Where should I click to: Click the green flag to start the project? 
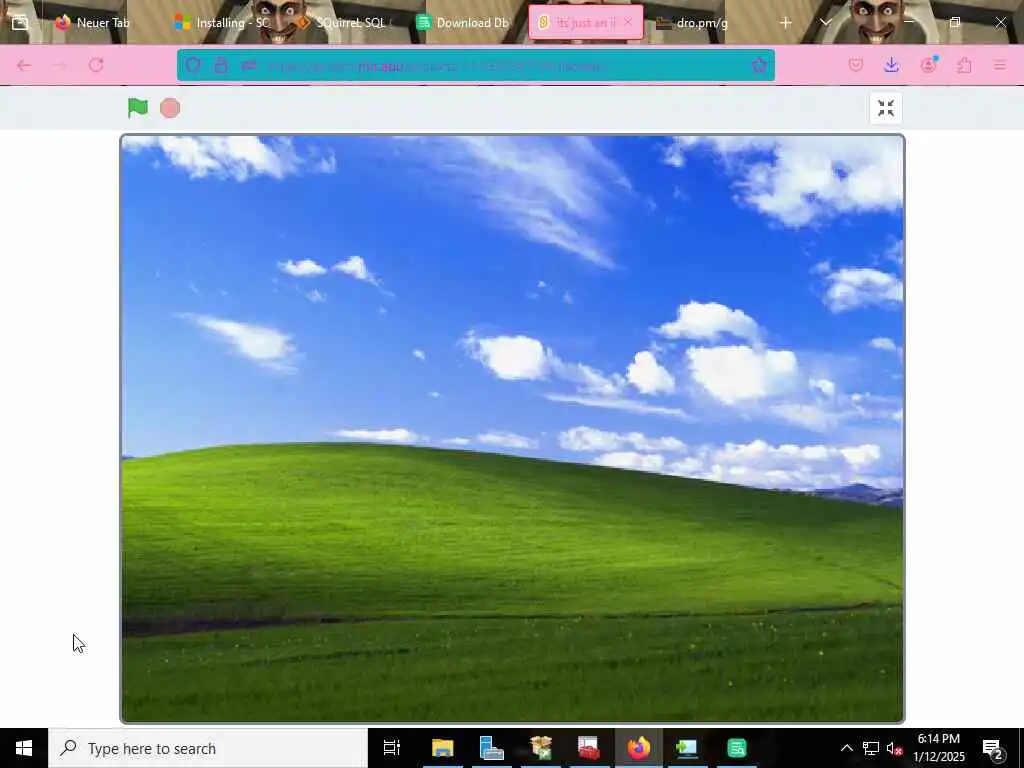coord(138,108)
